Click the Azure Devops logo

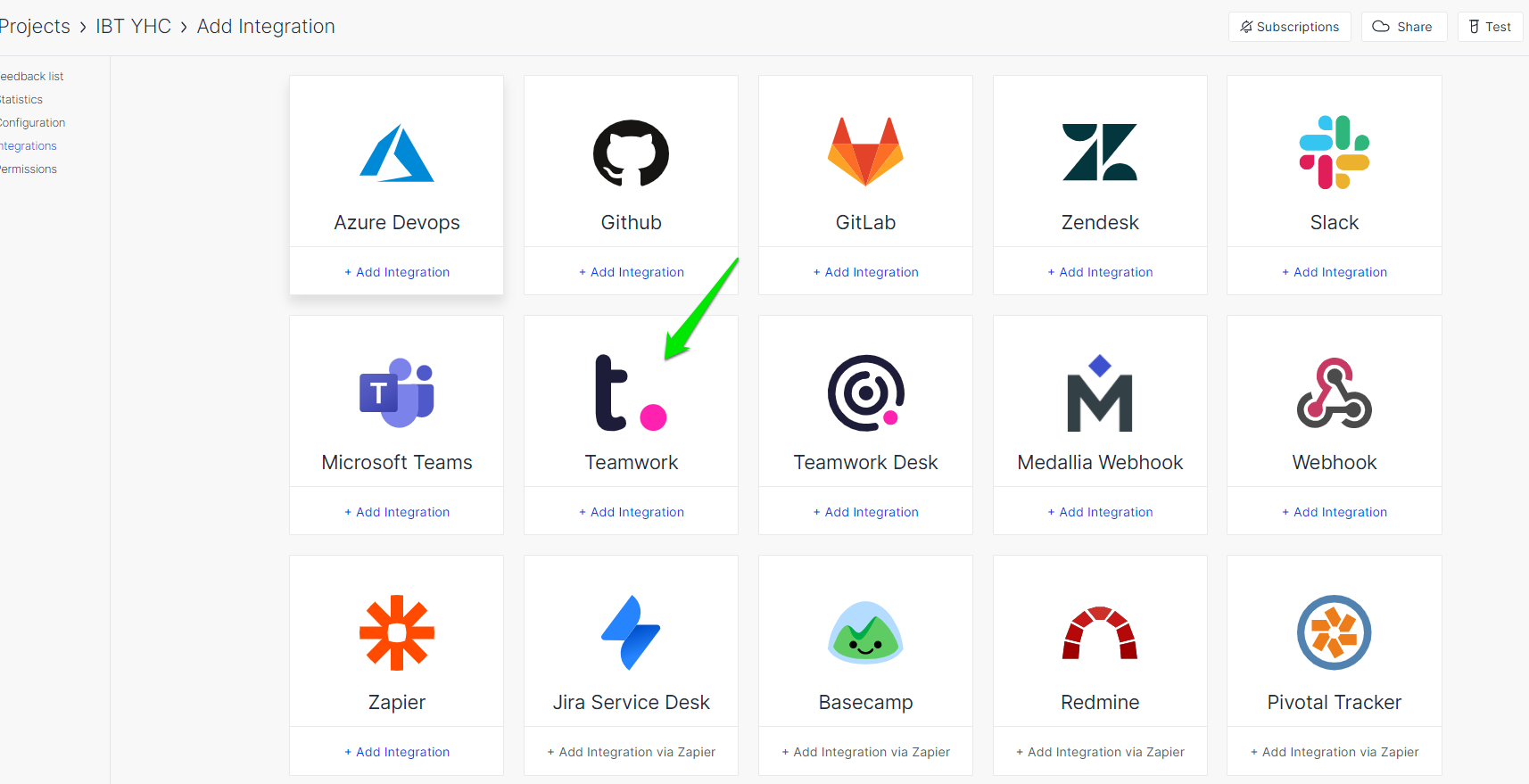[397, 153]
